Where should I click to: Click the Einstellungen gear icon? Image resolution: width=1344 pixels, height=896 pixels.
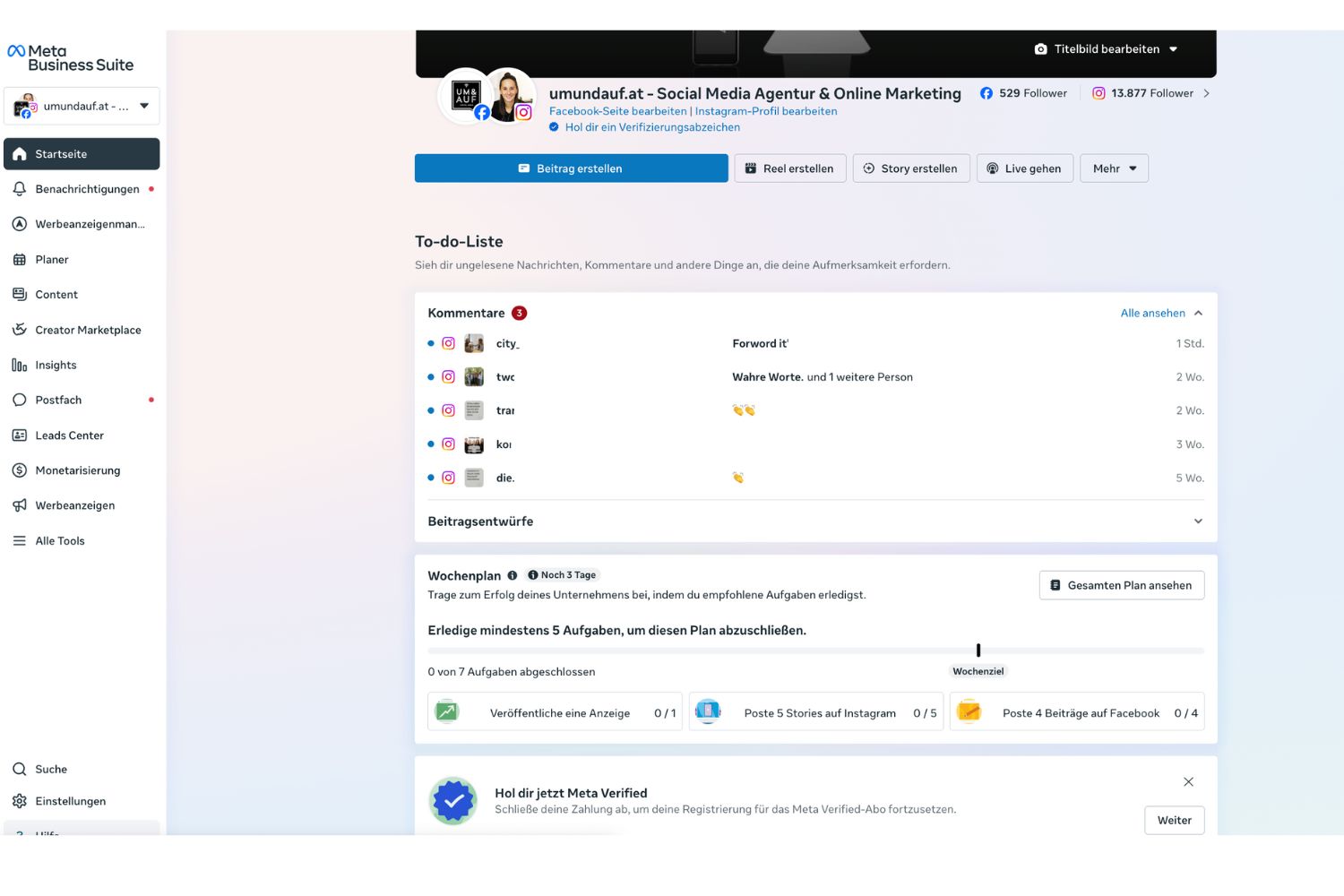pyautogui.click(x=20, y=801)
